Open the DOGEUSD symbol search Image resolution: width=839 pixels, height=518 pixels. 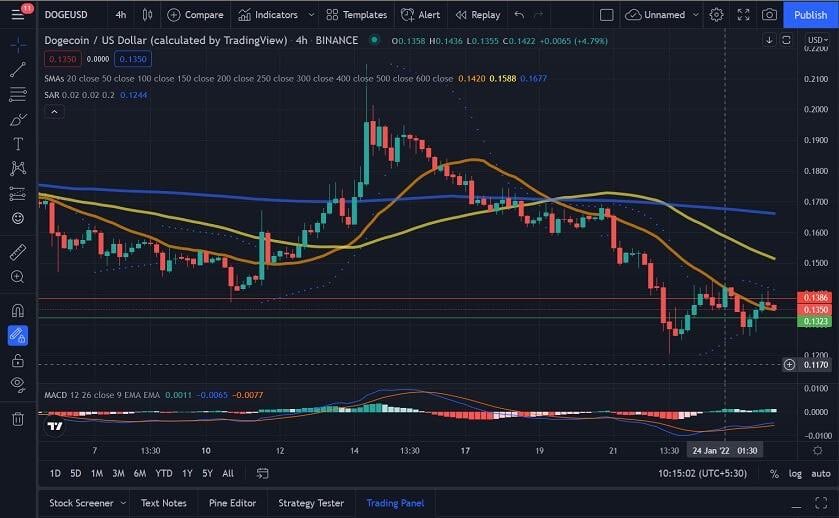click(x=66, y=14)
